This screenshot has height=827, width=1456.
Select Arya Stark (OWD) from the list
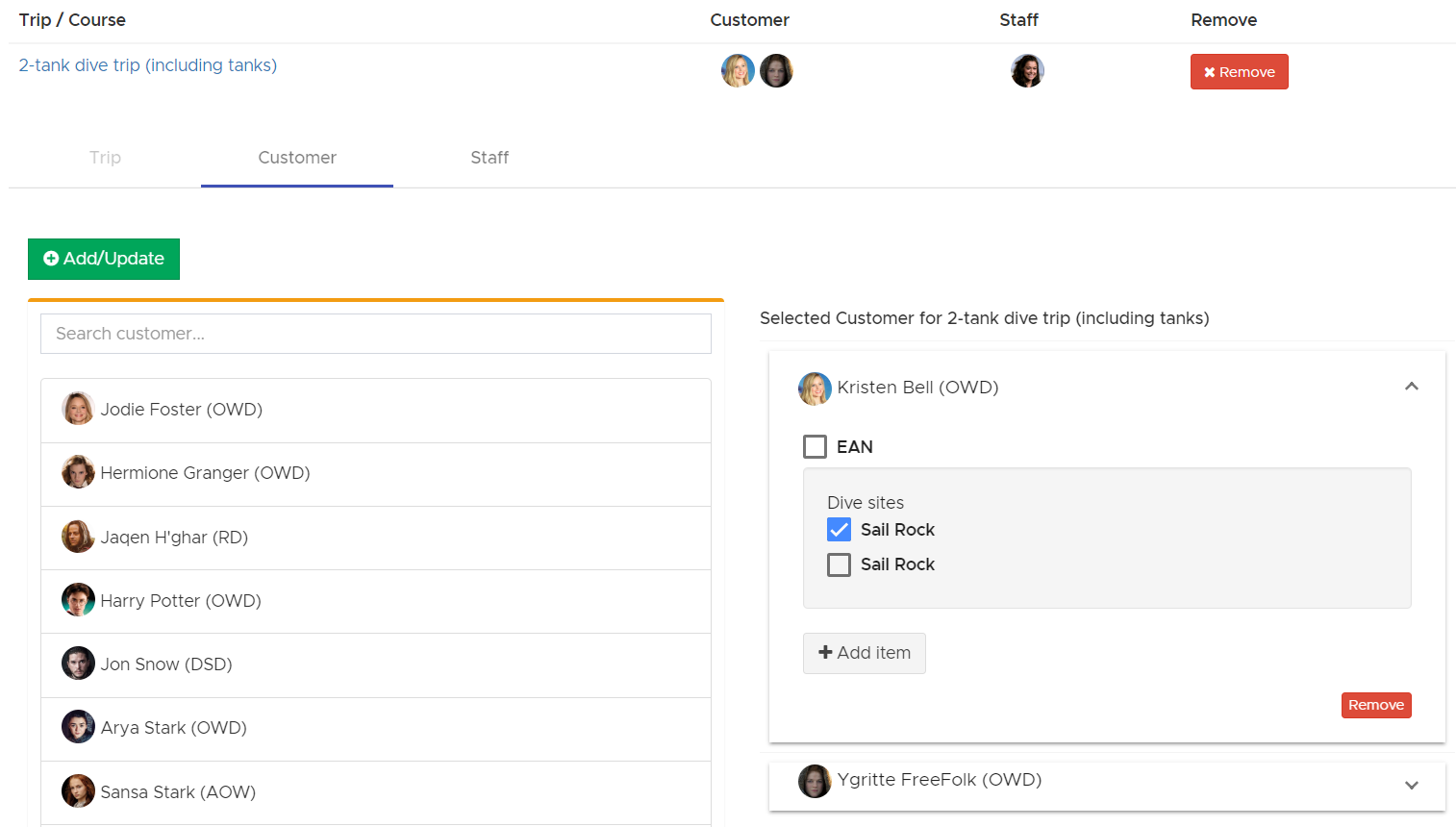[x=376, y=729]
